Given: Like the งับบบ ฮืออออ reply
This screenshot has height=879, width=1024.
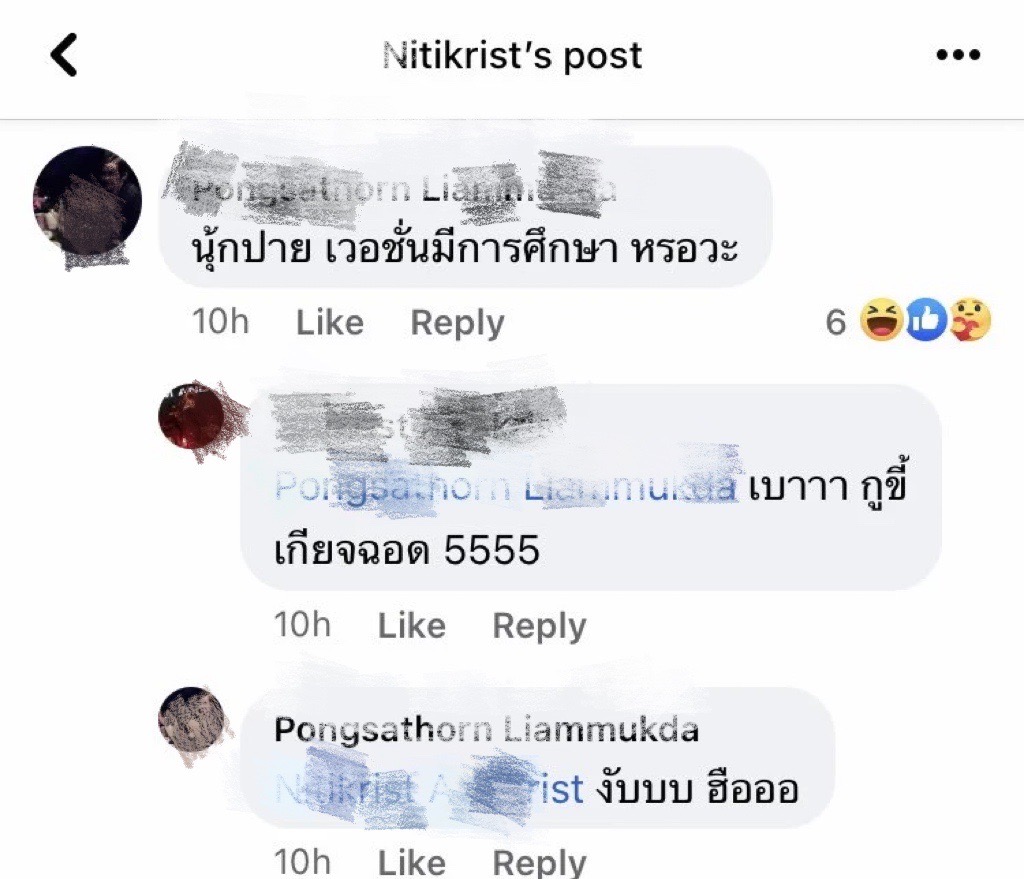Looking at the screenshot, I should pyautogui.click(x=412, y=862).
